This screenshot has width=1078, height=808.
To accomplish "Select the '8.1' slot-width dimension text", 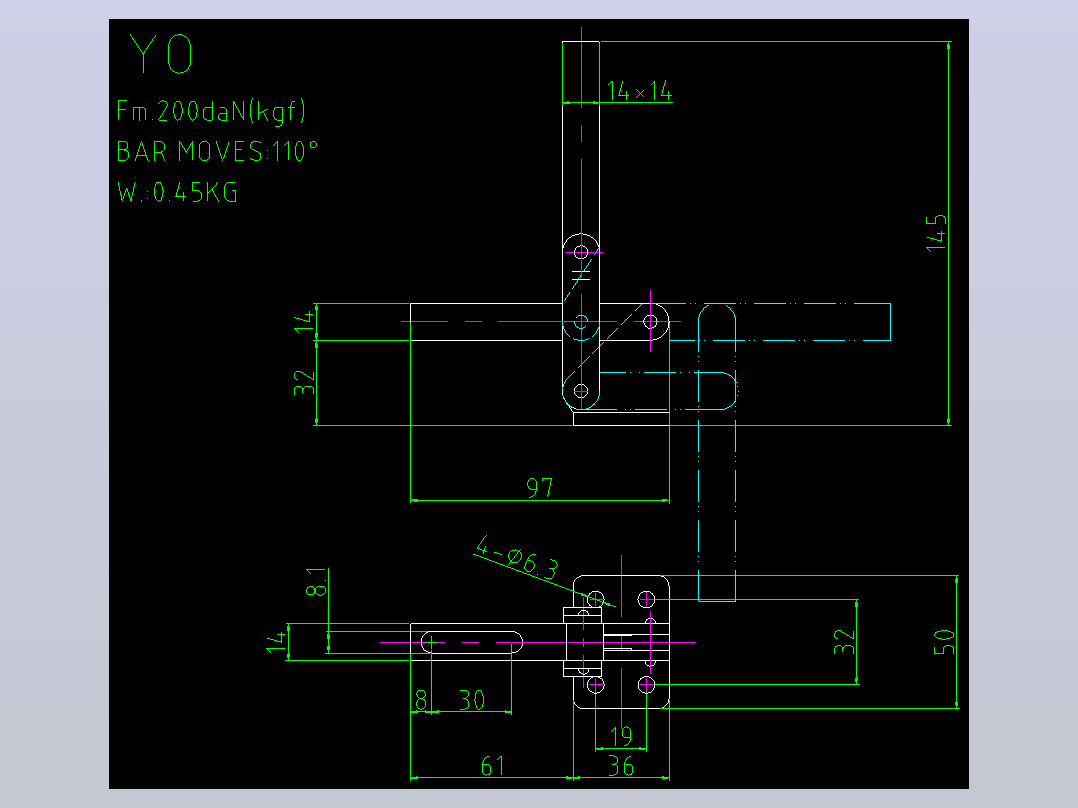I will (x=316, y=582).
